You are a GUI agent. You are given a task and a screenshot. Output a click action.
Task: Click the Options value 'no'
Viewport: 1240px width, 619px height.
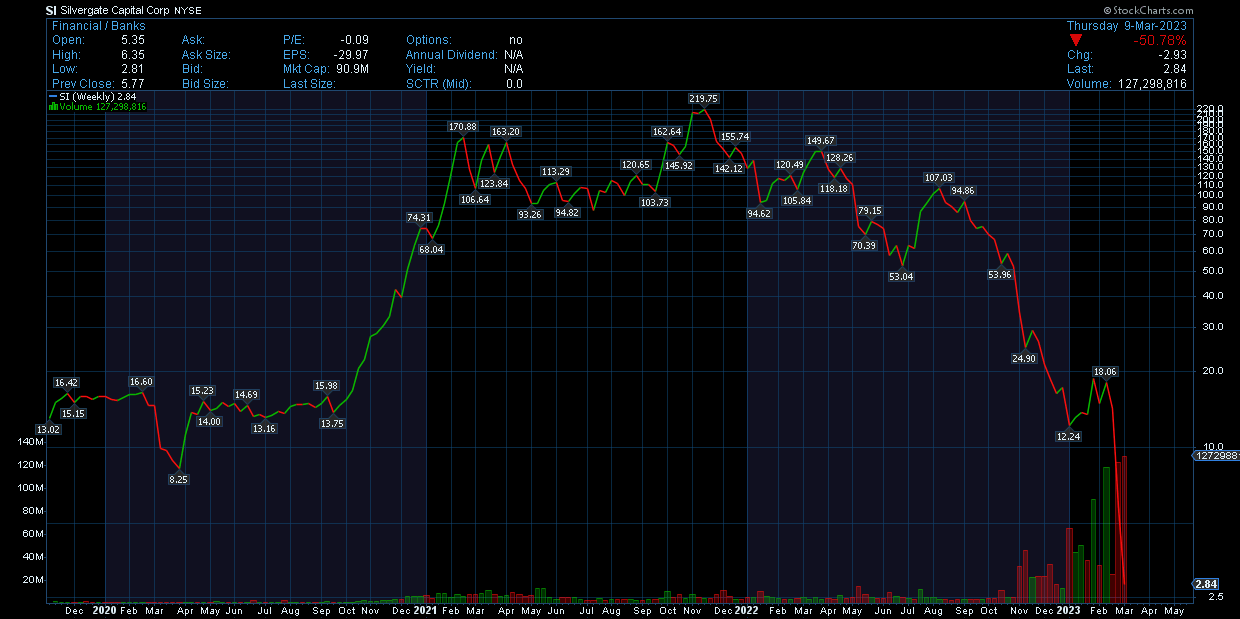516,40
